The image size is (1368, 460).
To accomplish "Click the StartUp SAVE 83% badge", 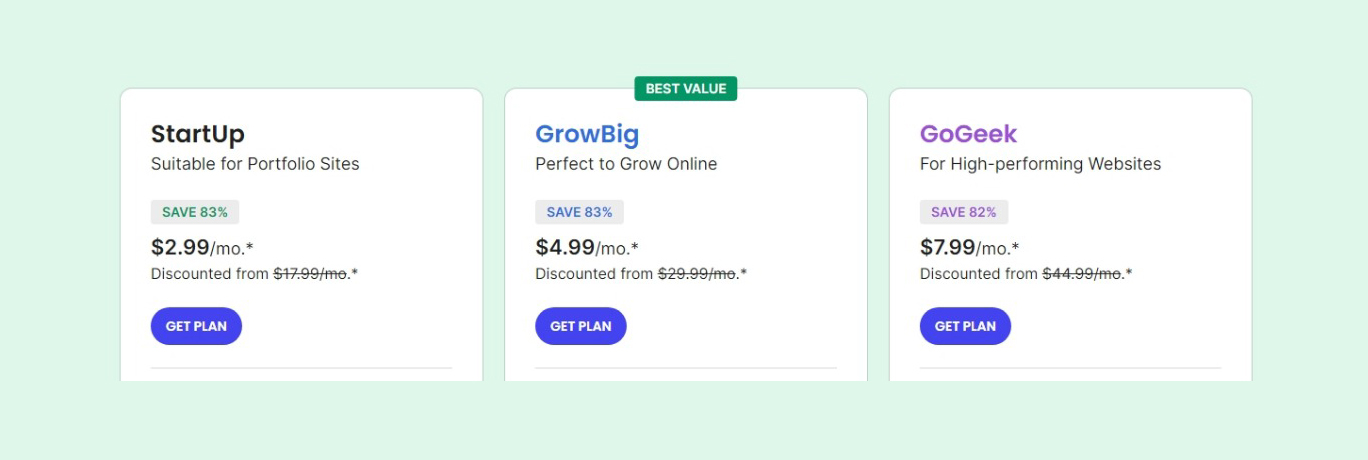I will click(x=195, y=212).
